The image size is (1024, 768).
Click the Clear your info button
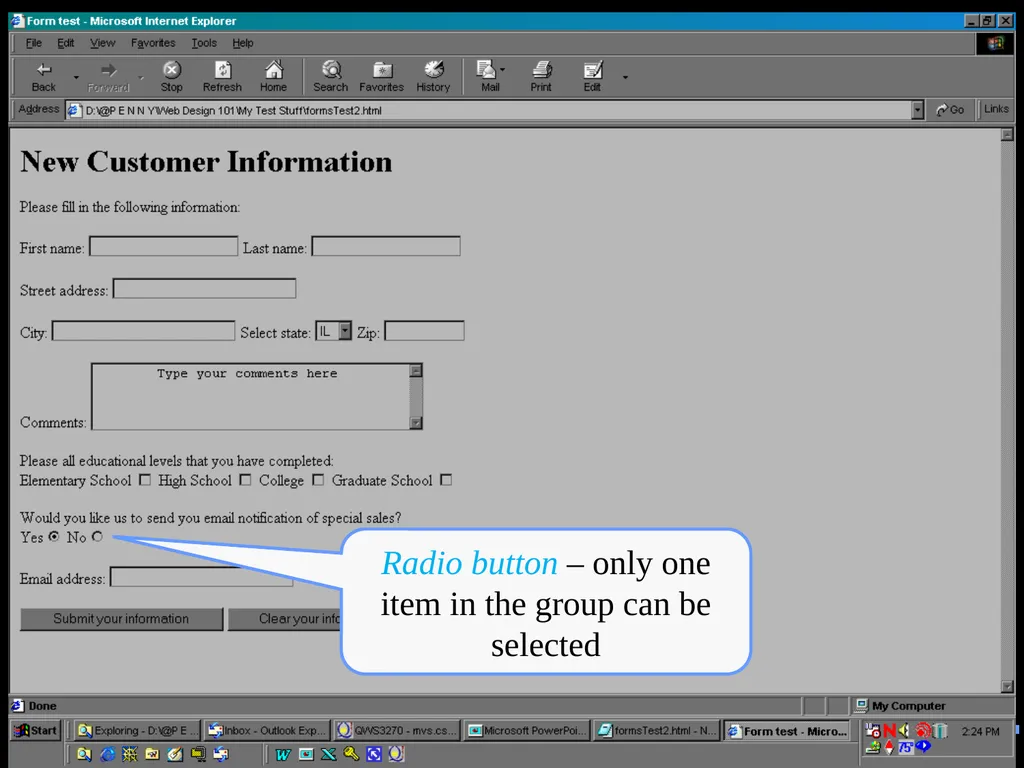(285, 619)
